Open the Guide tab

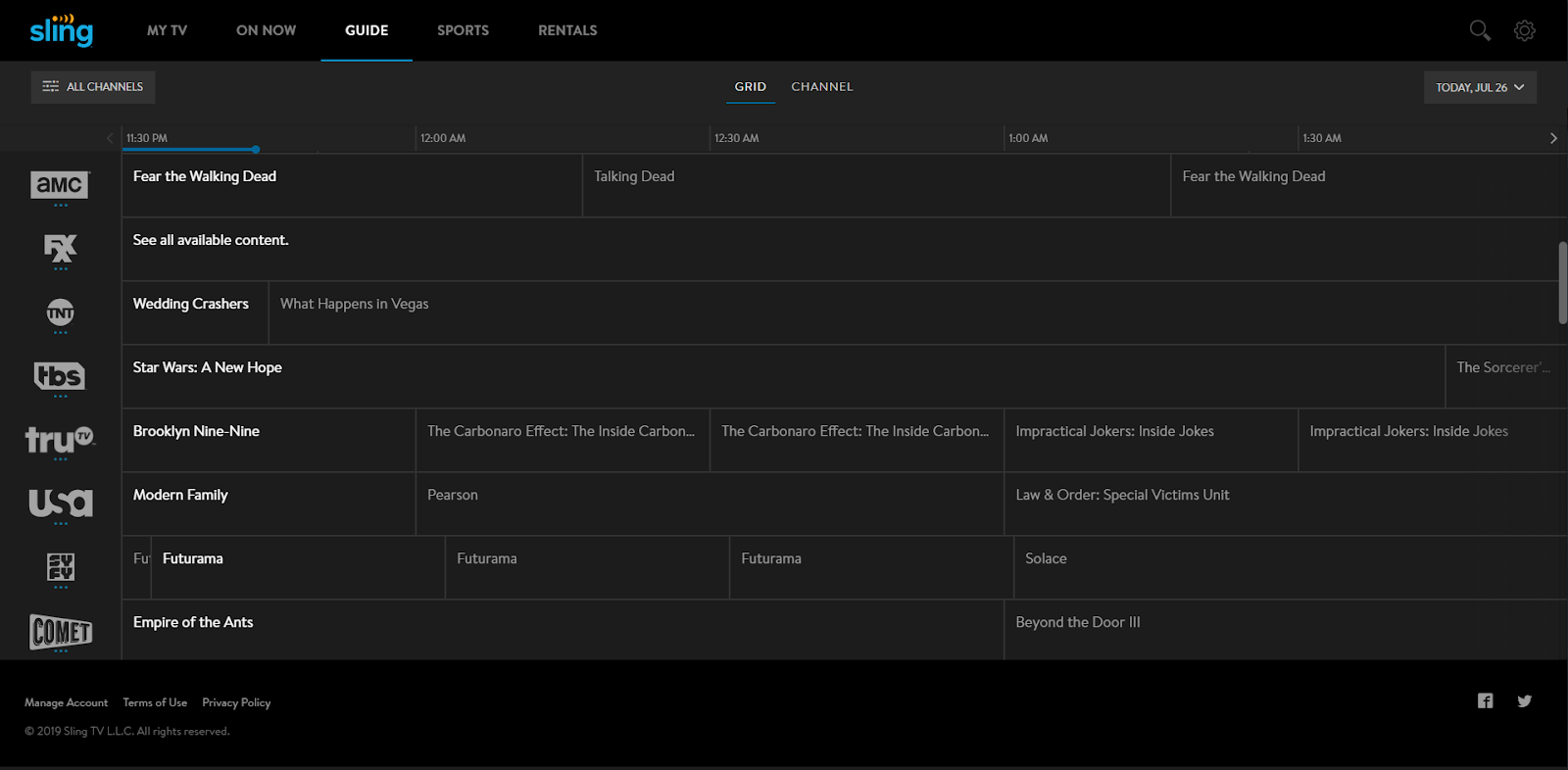tap(367, 30)
